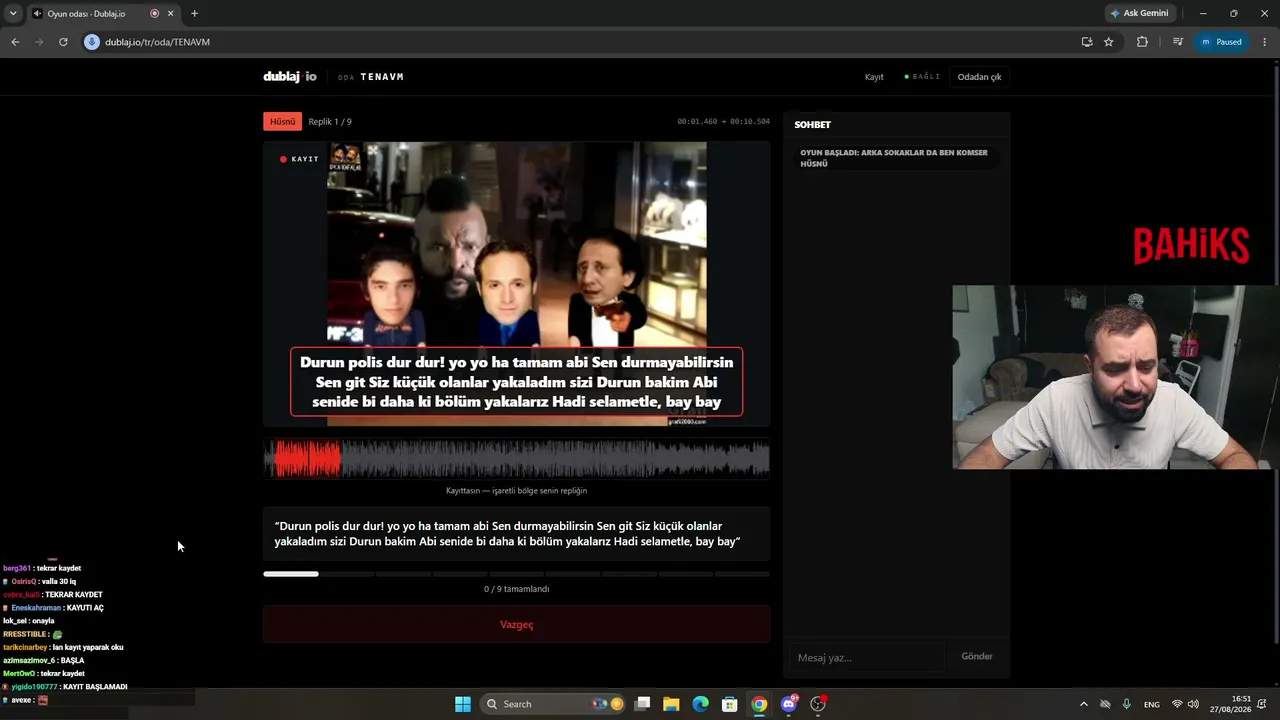
Task: Open the Chrome three-dot menu
Action: pos(1265,42)
